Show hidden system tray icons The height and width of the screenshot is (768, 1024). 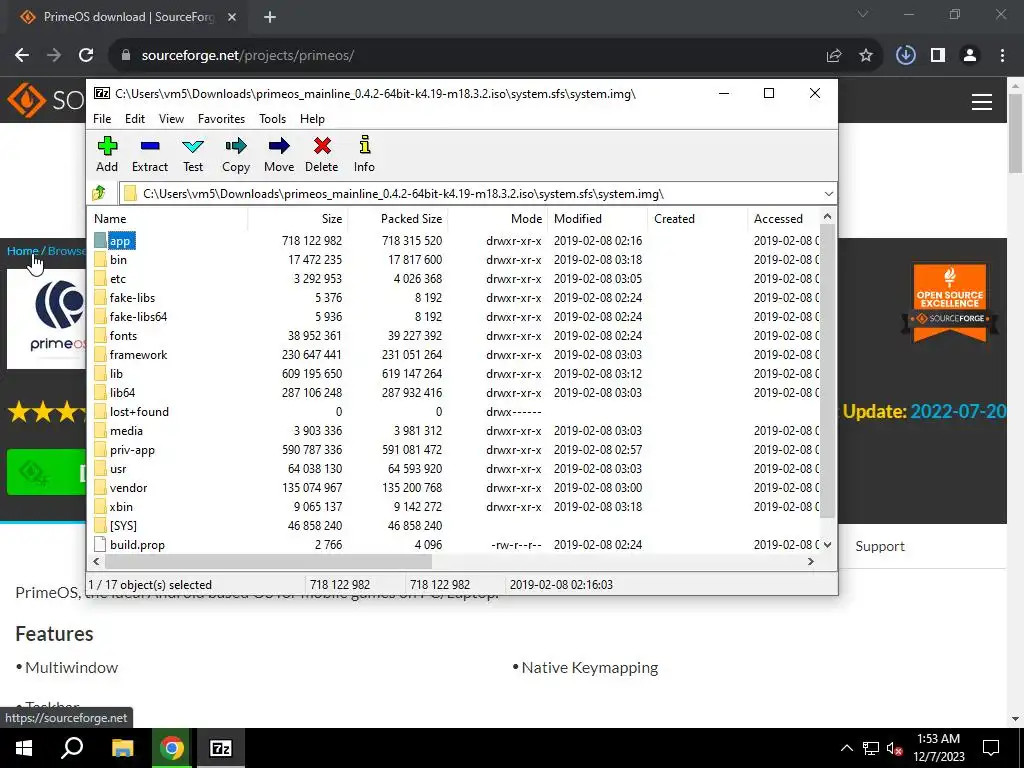[x=846, y=748]
